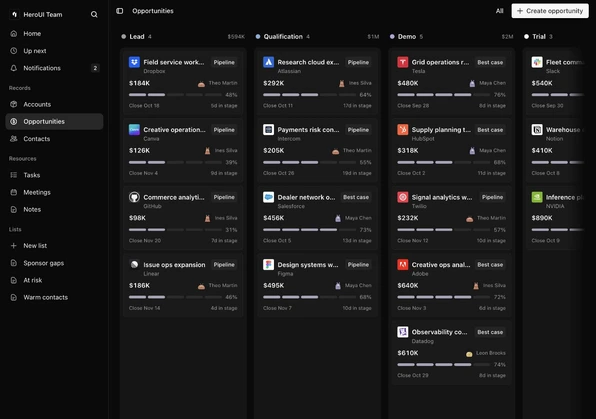Open search with the magnifier icon
Image resolution: width=596 pixels, height=419 pixels.
(94, 14)
